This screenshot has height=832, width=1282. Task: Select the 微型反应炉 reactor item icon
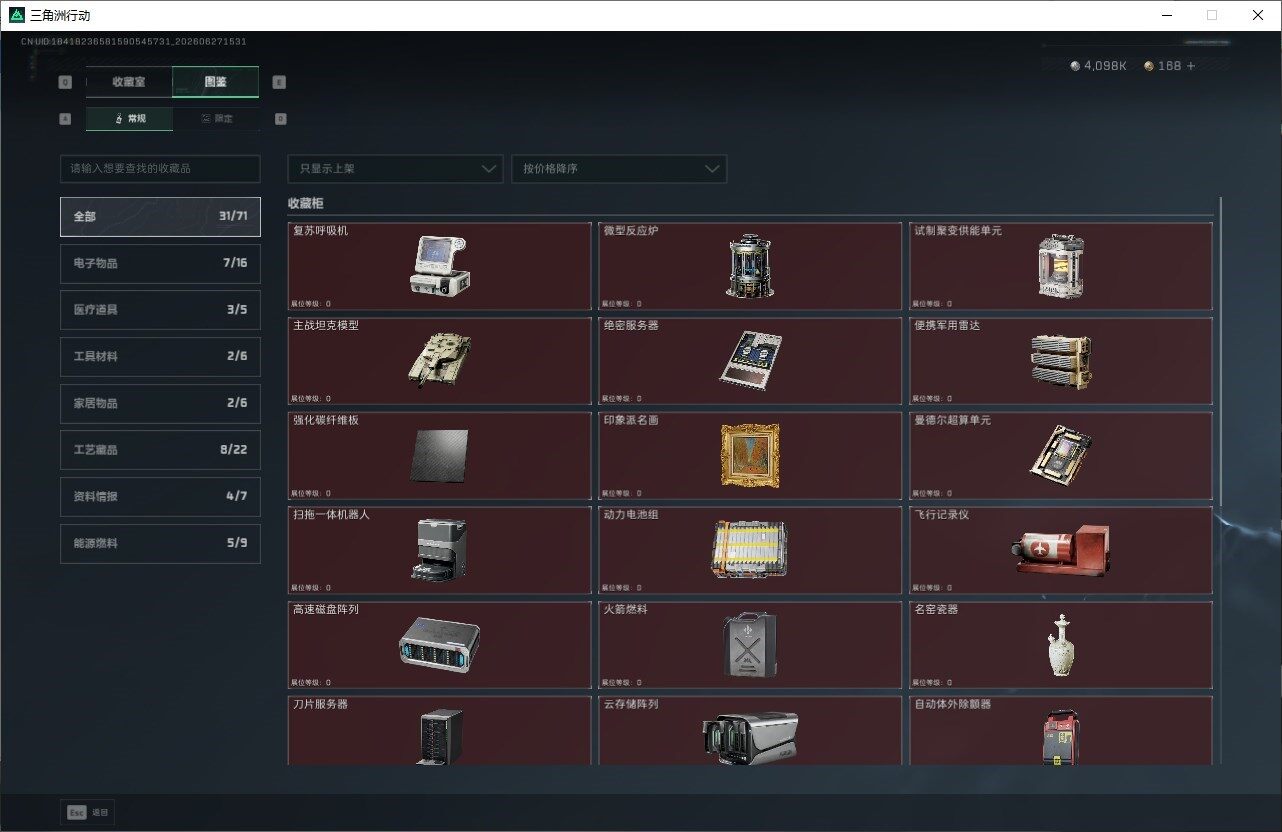[749, 267]
